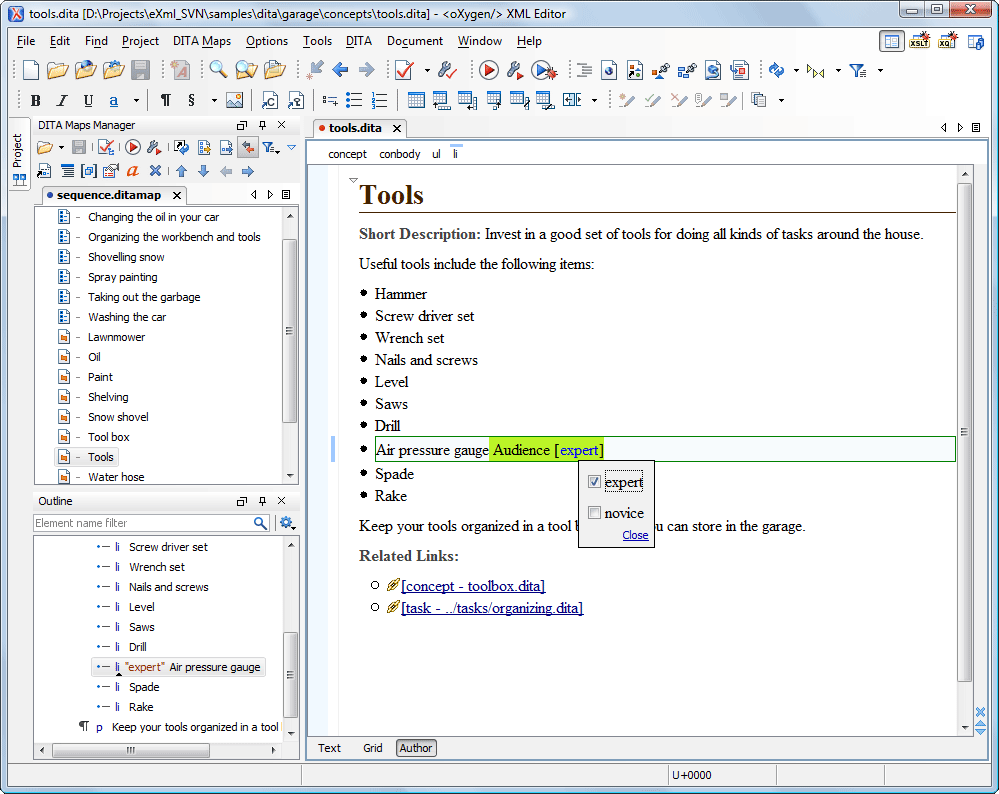Image resolution: width=999 pixels, height=794 pixels.
Task: Select Lawnmower in the DITA map tree
Action: [117, 337]
